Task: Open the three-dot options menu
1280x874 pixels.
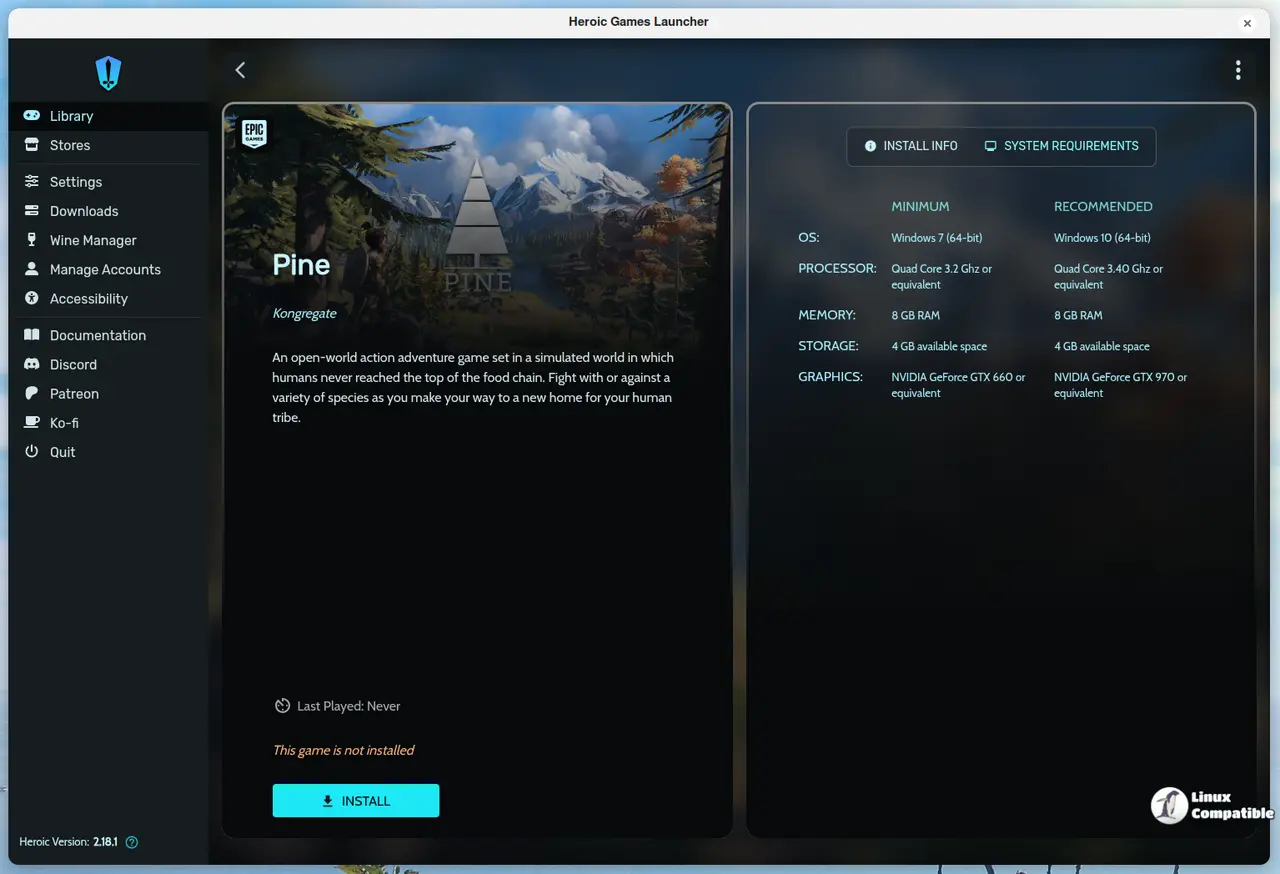Action: point(1238,70)
